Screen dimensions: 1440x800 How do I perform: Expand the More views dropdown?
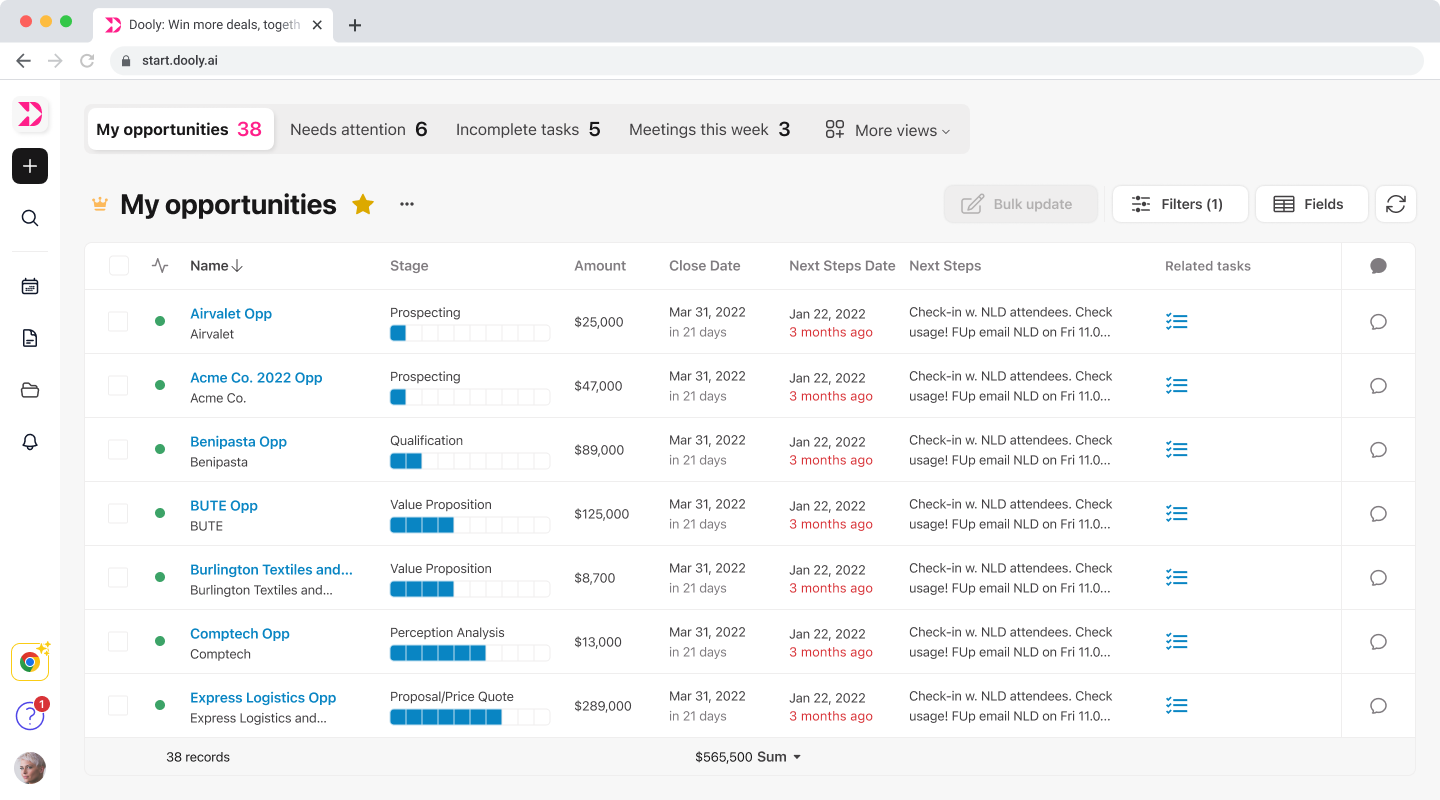(x=888, y=130)
